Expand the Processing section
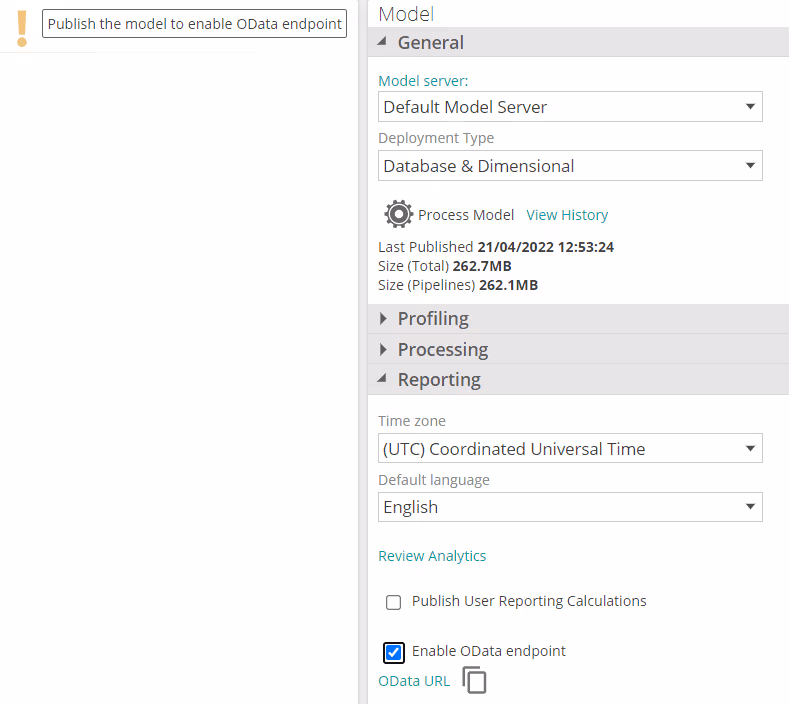The image size is (789, 704). (x=442, y=350)
